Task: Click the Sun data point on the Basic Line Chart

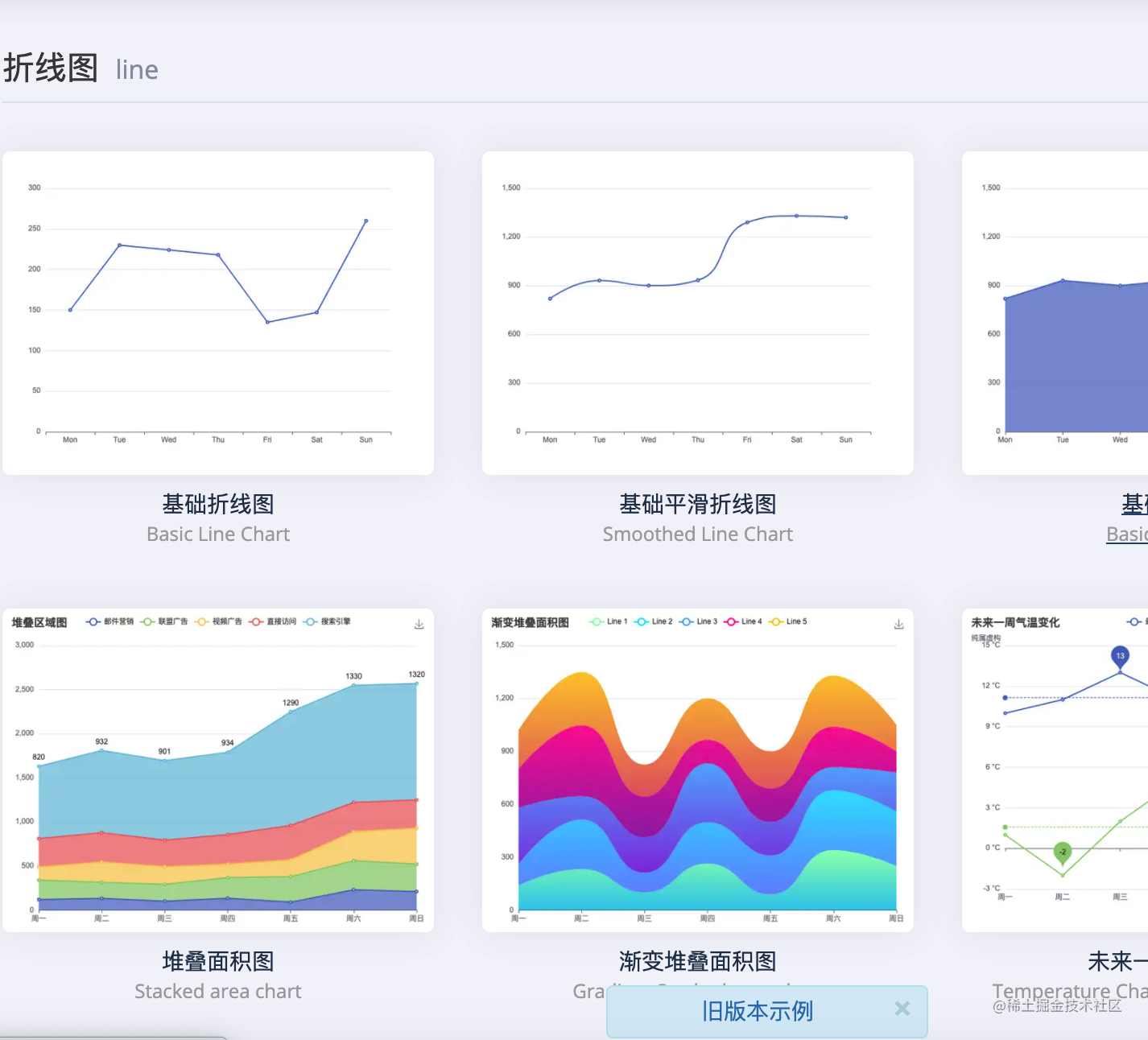Action: tap(366, 221)
